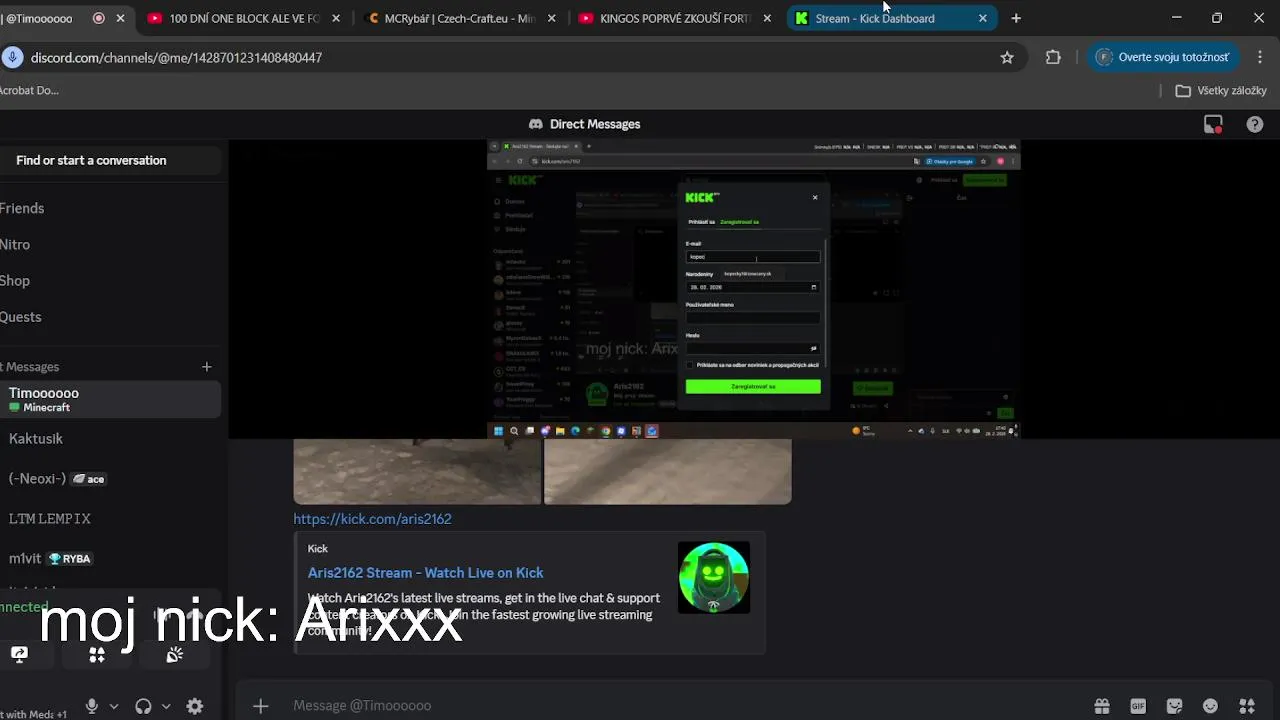Share your screen in voice panel
The image size is (1280, 720).
[x=19, y=655]
